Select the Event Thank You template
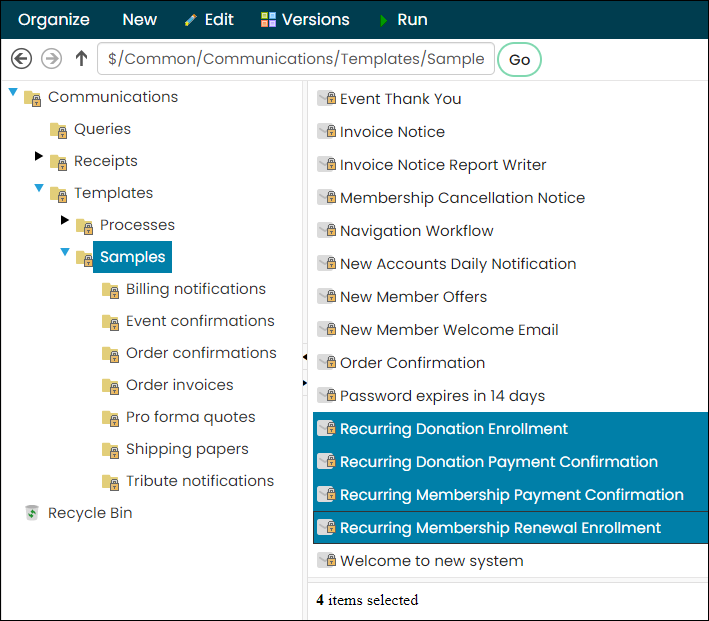Viewport: 709px width, 621px height. (x=401, y=99)
